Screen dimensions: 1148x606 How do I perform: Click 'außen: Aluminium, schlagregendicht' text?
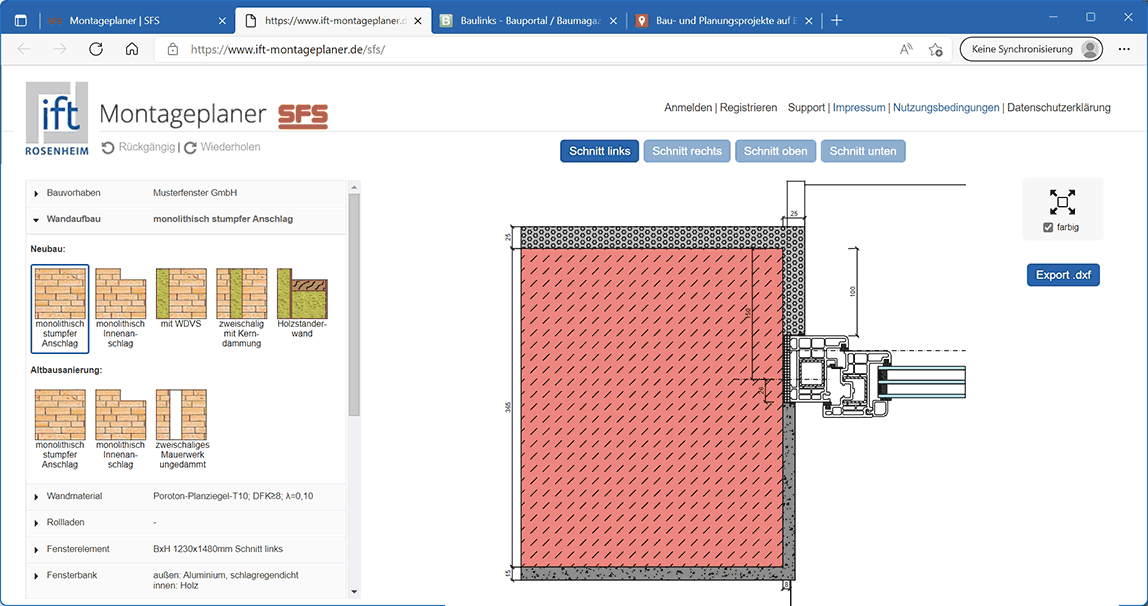point(226,575)
